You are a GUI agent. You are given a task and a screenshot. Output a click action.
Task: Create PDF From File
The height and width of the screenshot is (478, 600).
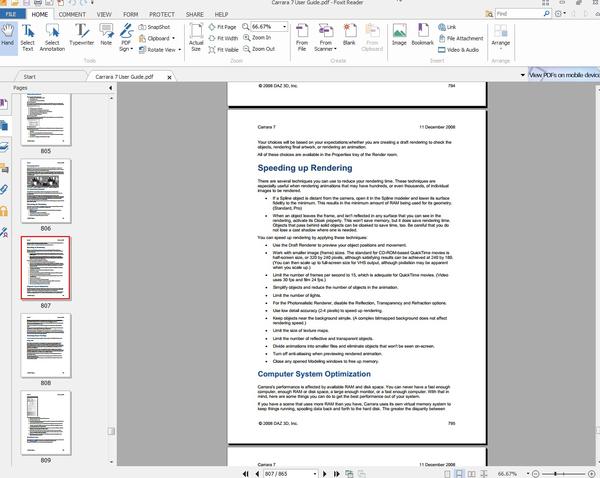[x=302, y=38]
